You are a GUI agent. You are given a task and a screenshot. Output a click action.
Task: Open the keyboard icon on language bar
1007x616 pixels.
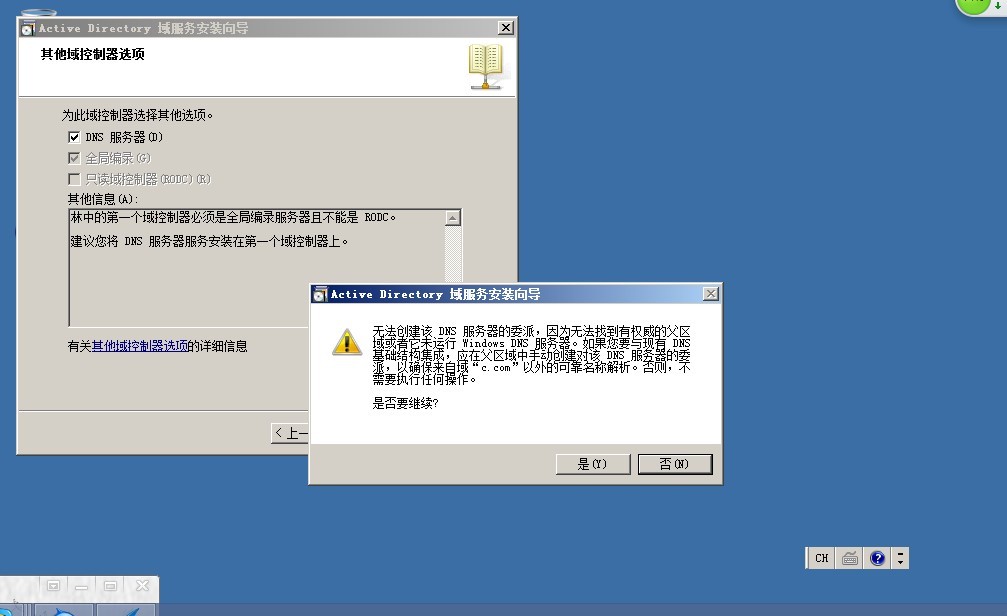point(850,558)
